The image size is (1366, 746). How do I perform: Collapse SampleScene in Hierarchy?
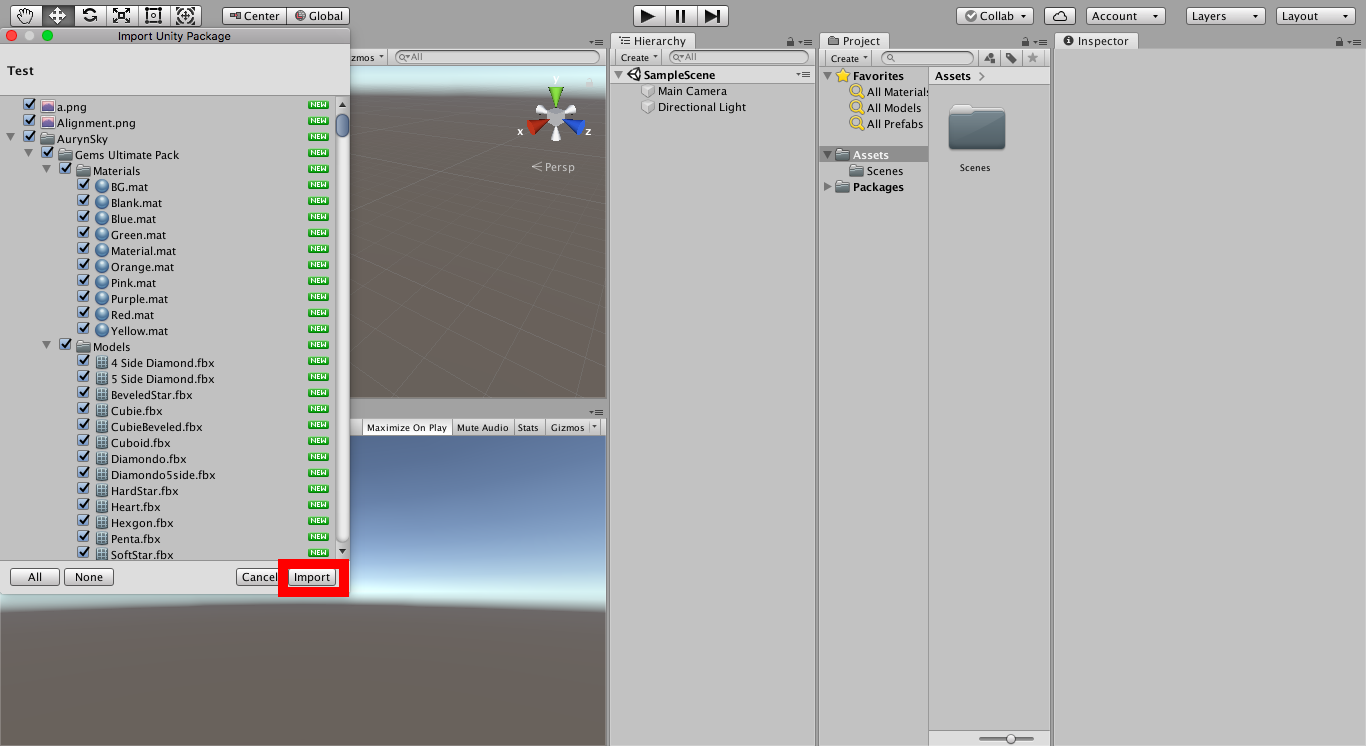(x=619, y=75)
